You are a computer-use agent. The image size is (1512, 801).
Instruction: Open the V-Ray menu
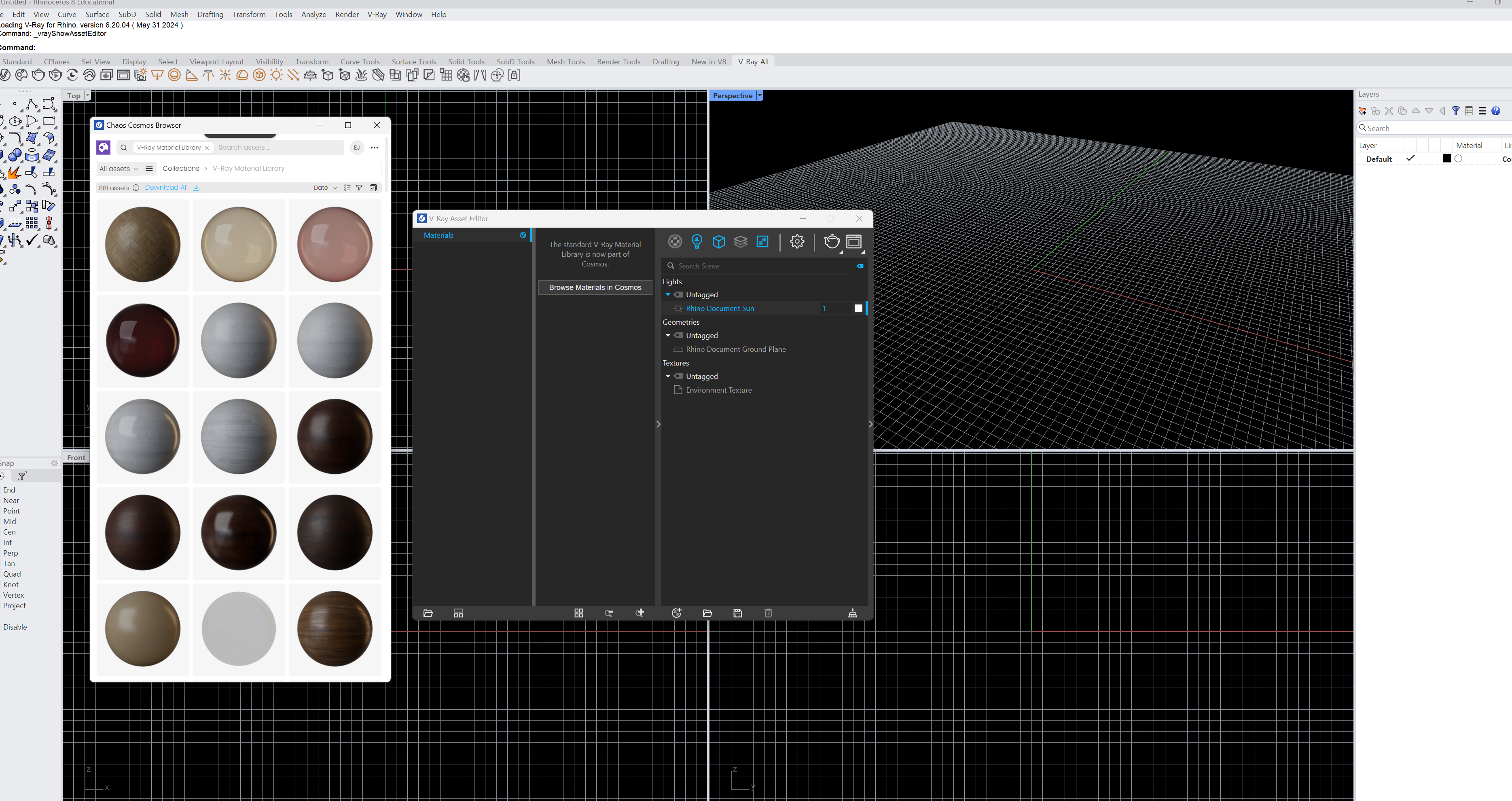[377, 14]
